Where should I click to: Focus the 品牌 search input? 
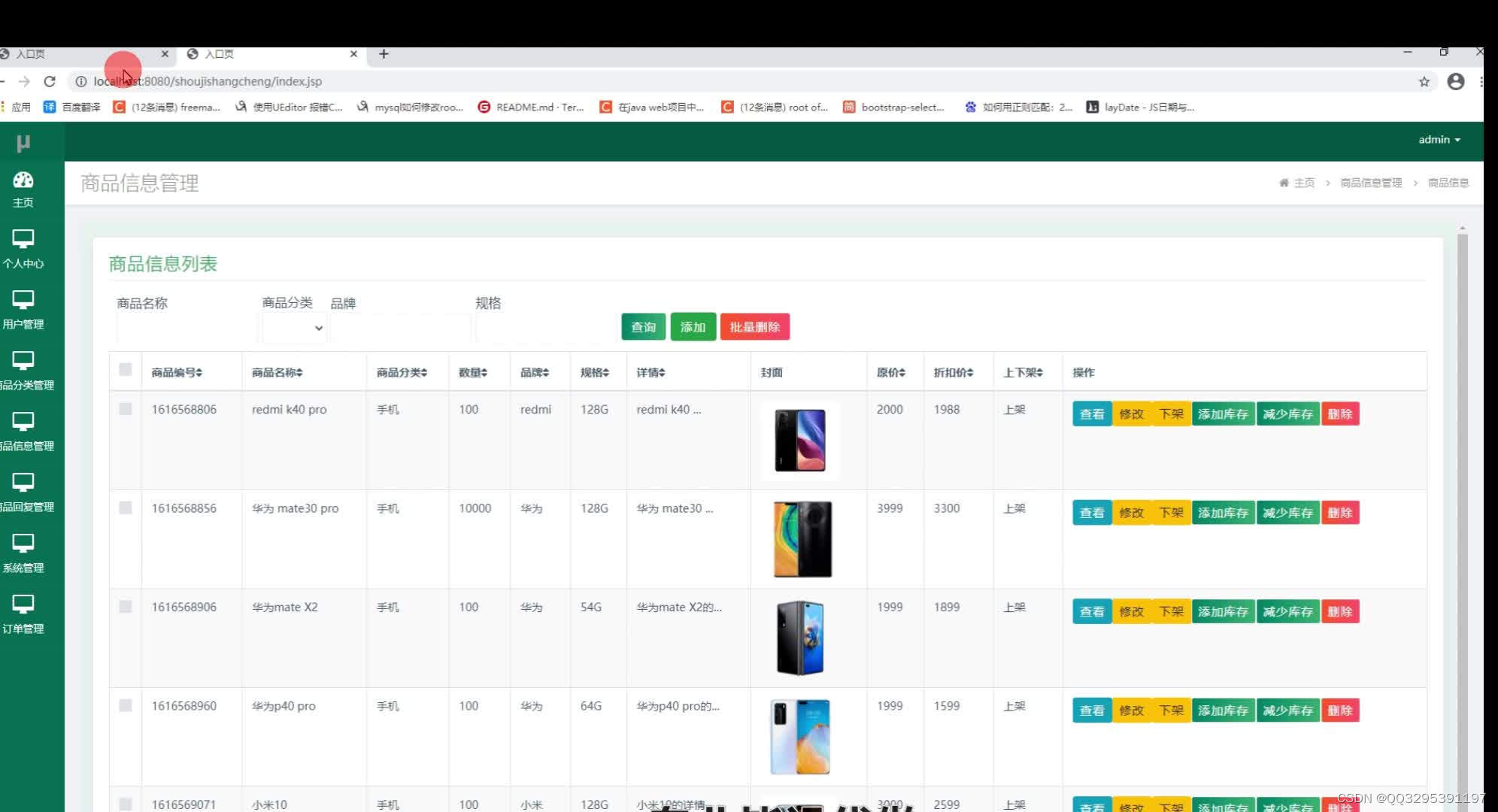coord(401,329)
